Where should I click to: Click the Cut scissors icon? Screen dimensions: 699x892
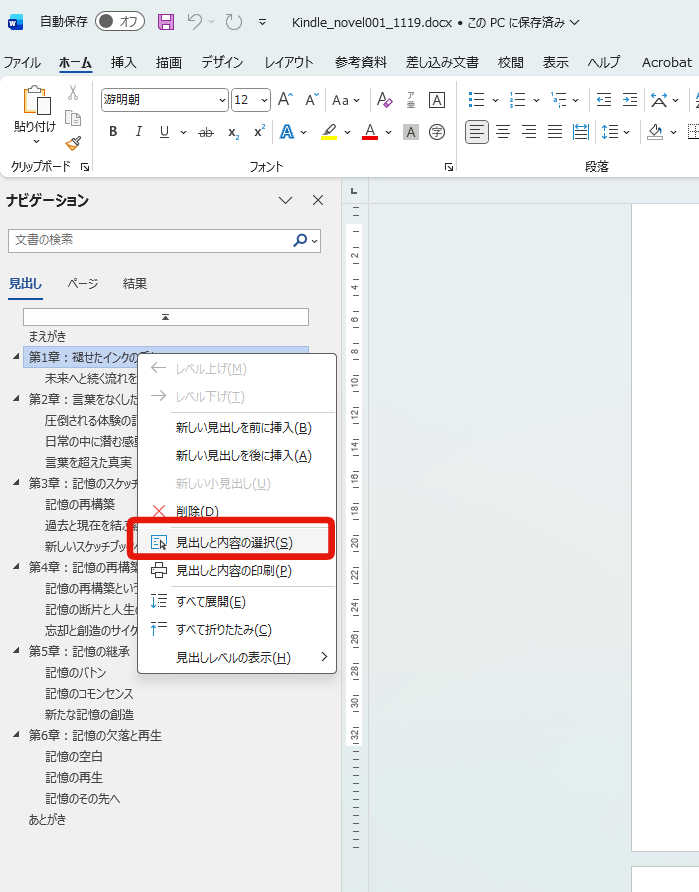click(x=73, y=92)
